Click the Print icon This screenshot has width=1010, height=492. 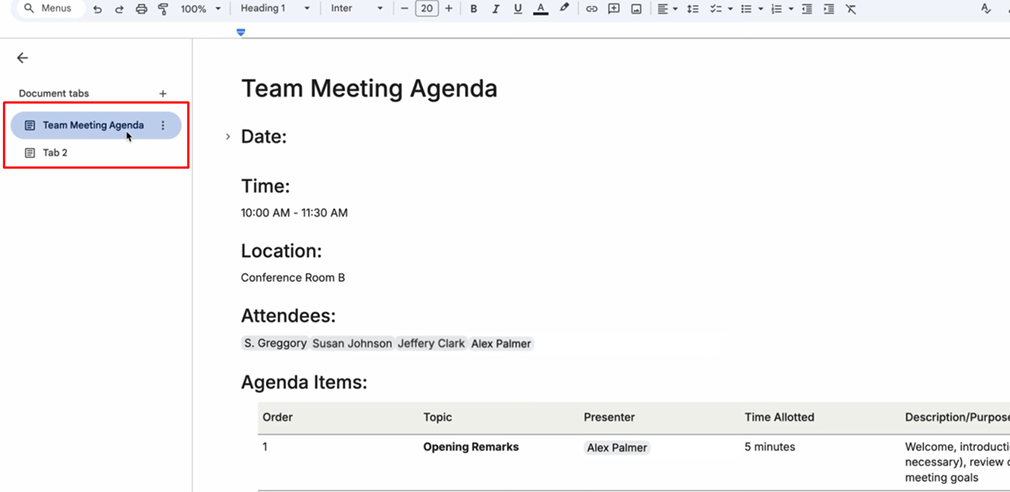tap(141, 9)
